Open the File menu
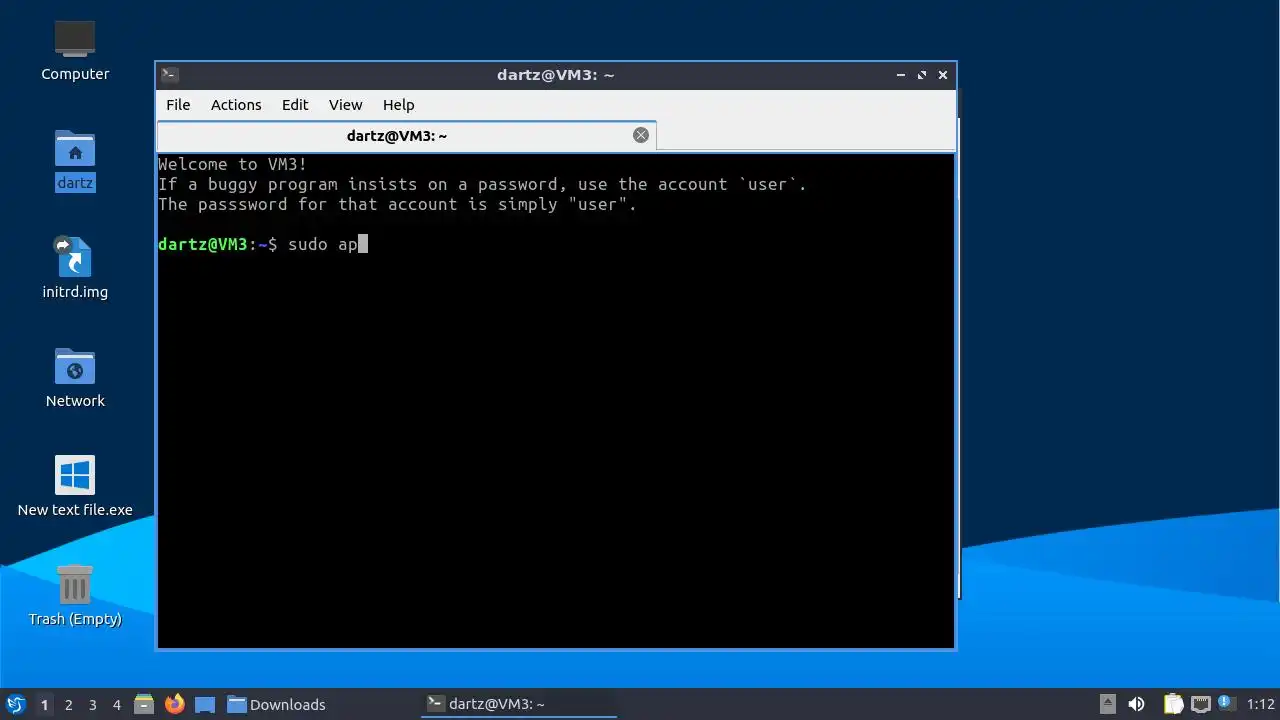 click(x=178, y=104)
